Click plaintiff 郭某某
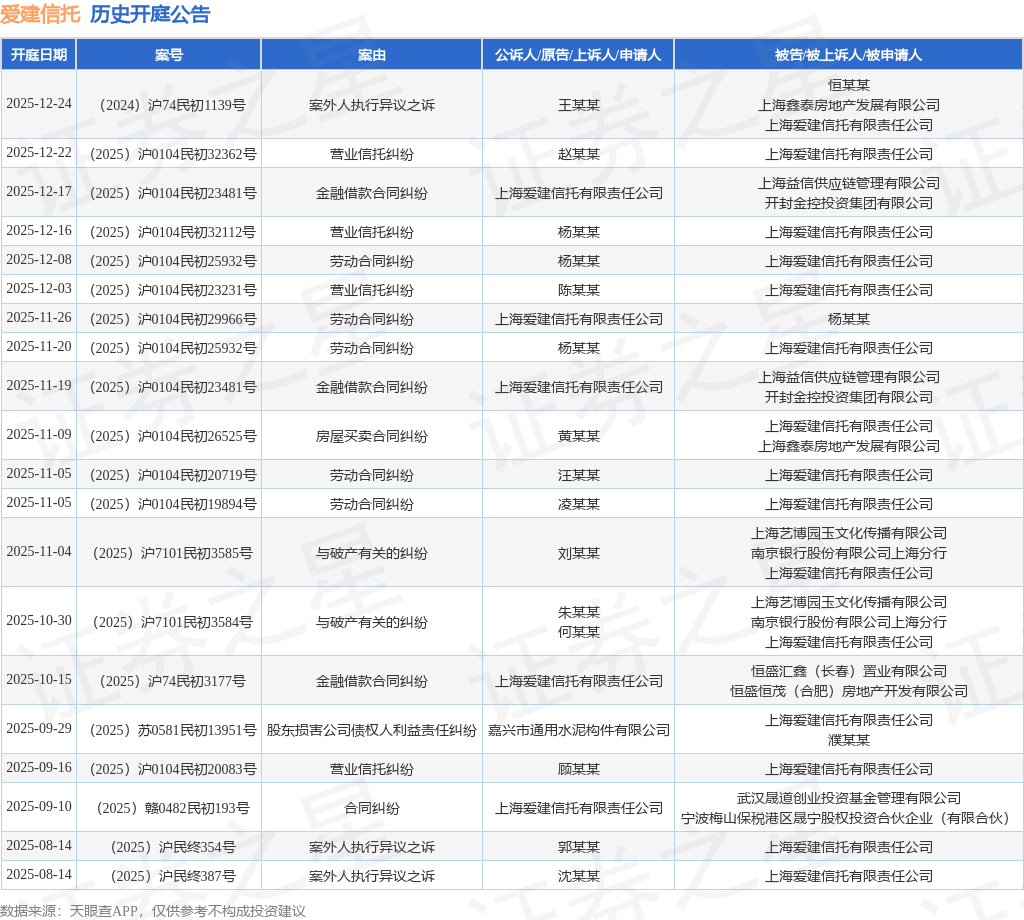Image resolution: width=1024 pixels, height=920 pixels. pyautogui.click(x=579, y=848)
